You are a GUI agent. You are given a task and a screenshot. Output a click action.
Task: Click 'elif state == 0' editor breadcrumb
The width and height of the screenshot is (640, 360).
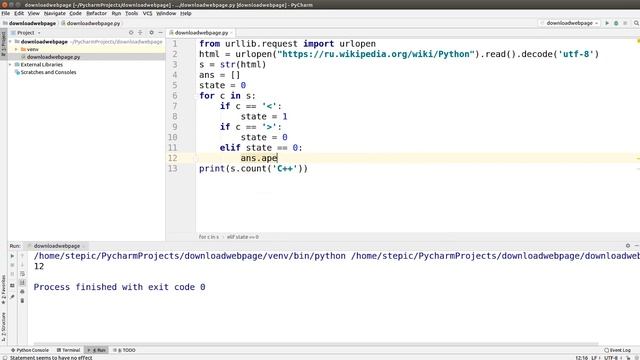[x=243, y=237]
